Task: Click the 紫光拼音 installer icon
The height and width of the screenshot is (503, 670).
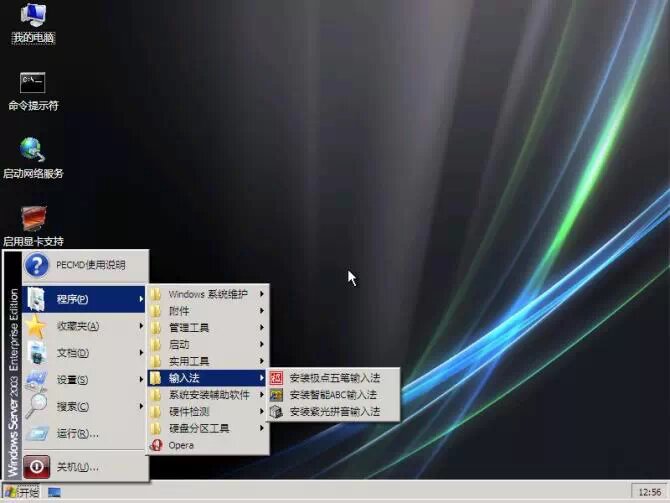Action: (276, 412)
